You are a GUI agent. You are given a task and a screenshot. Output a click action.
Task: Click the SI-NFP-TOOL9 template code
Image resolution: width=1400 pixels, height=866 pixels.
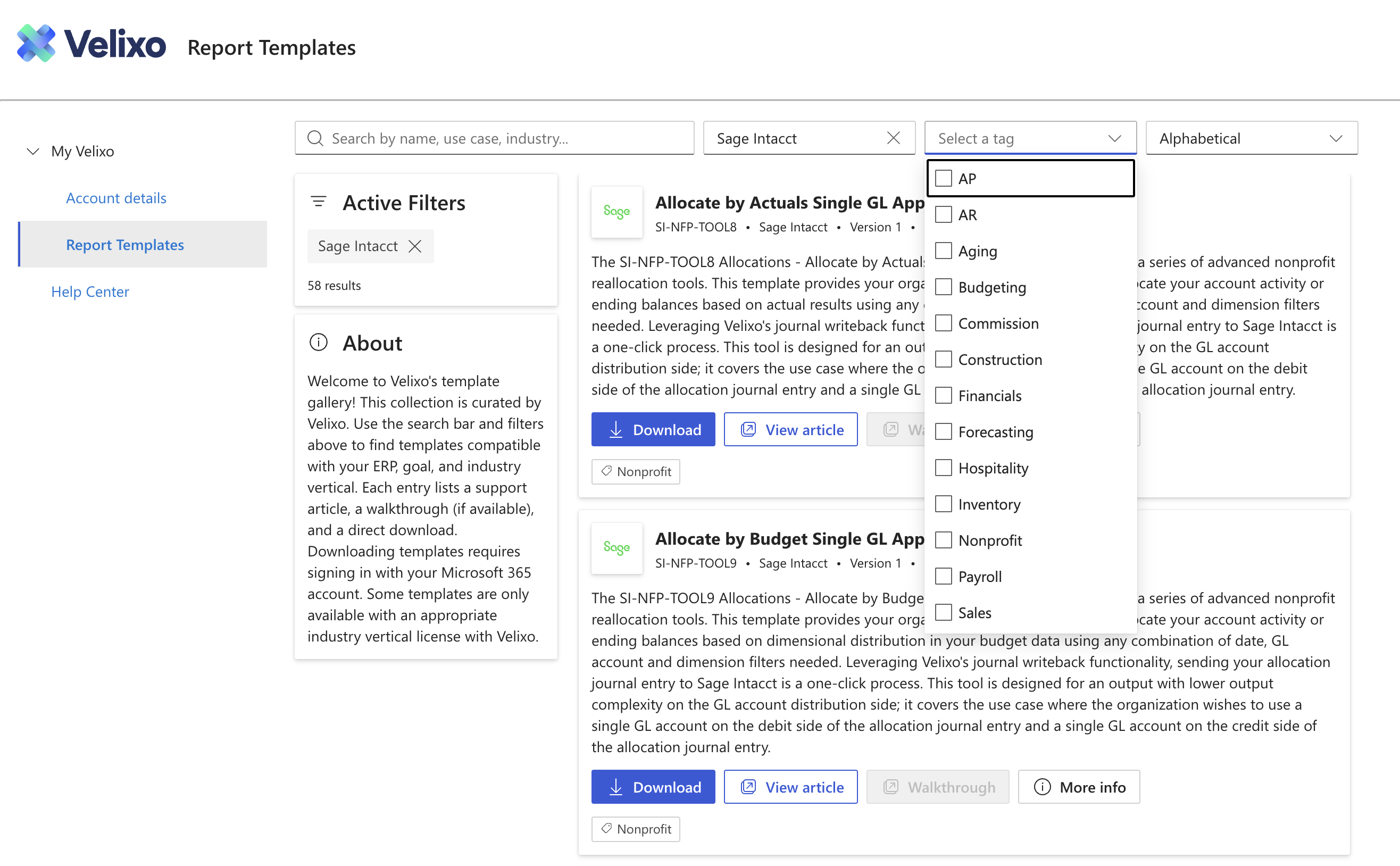(x=696, y=563)
